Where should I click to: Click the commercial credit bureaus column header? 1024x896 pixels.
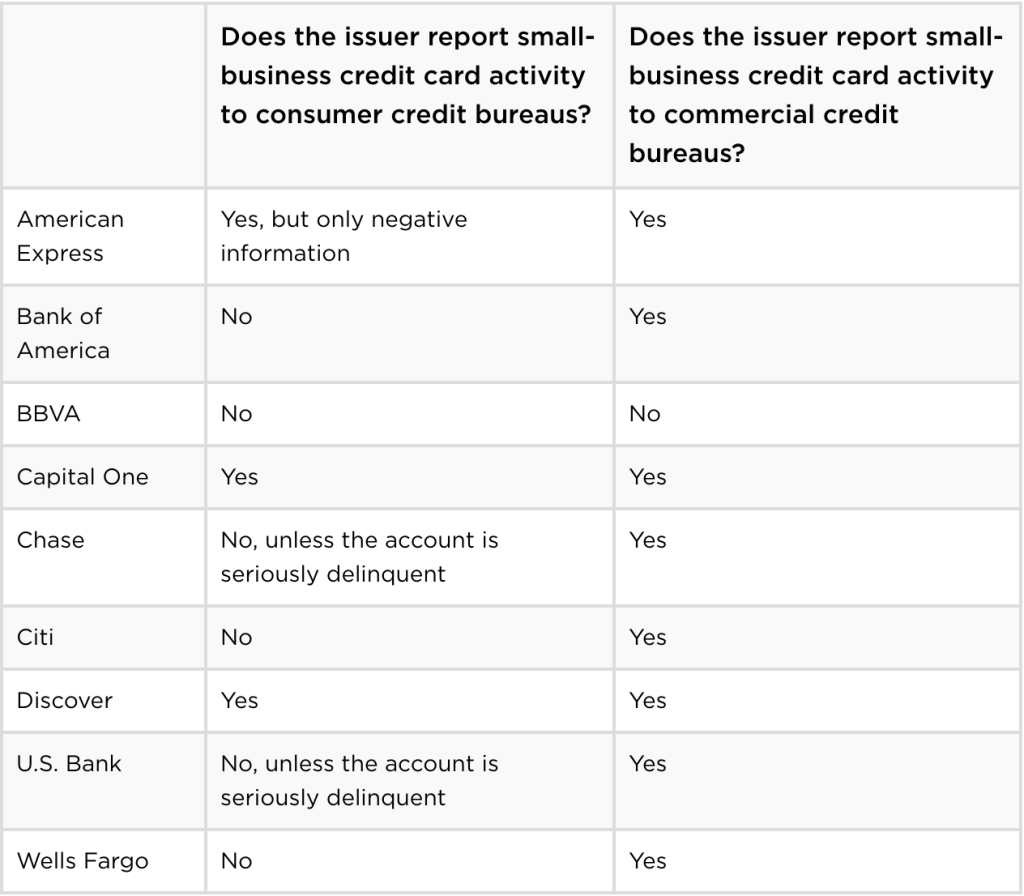pos(818,96)
